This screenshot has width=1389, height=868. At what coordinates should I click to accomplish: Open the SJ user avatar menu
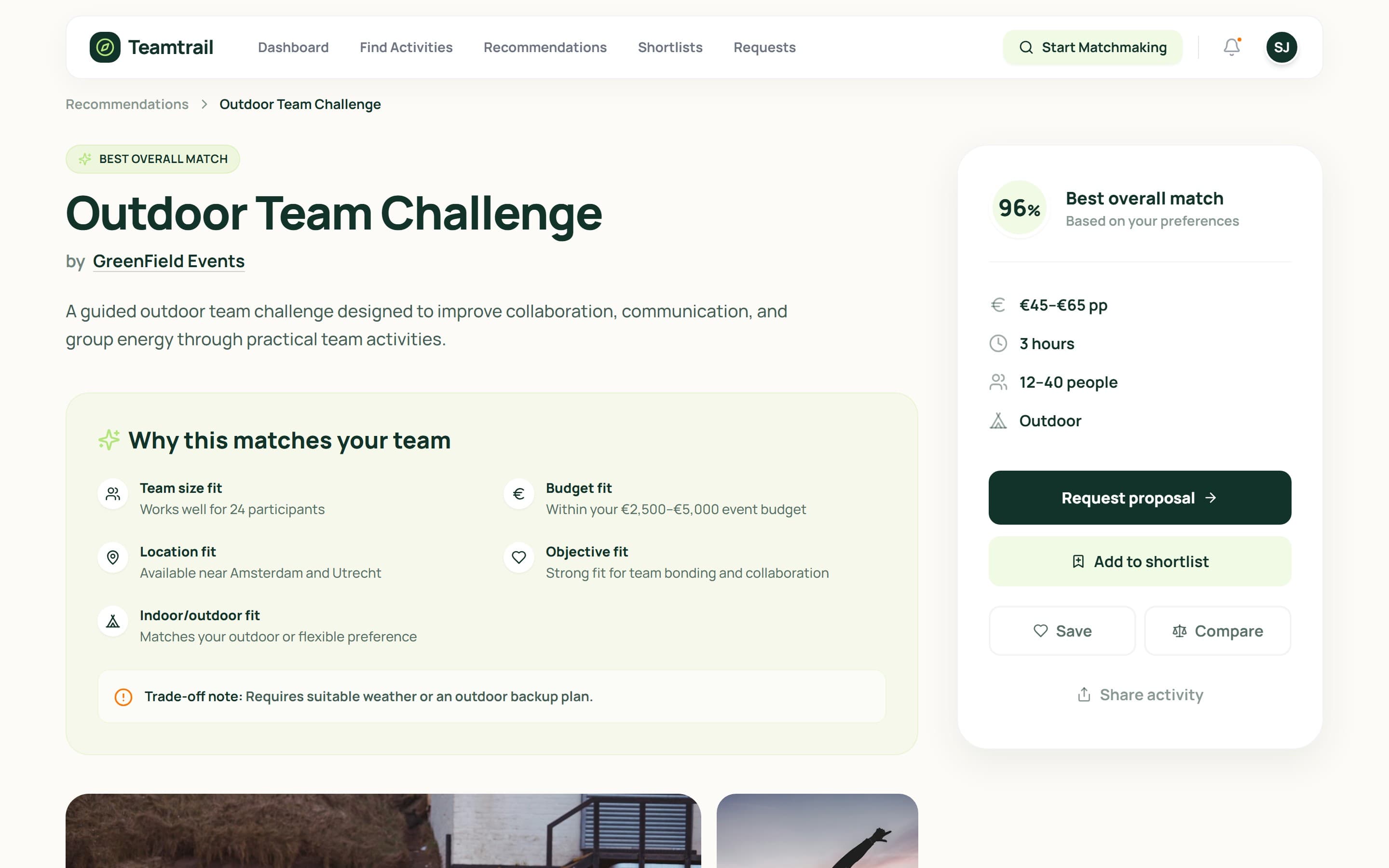click(x=1281, y=47)
